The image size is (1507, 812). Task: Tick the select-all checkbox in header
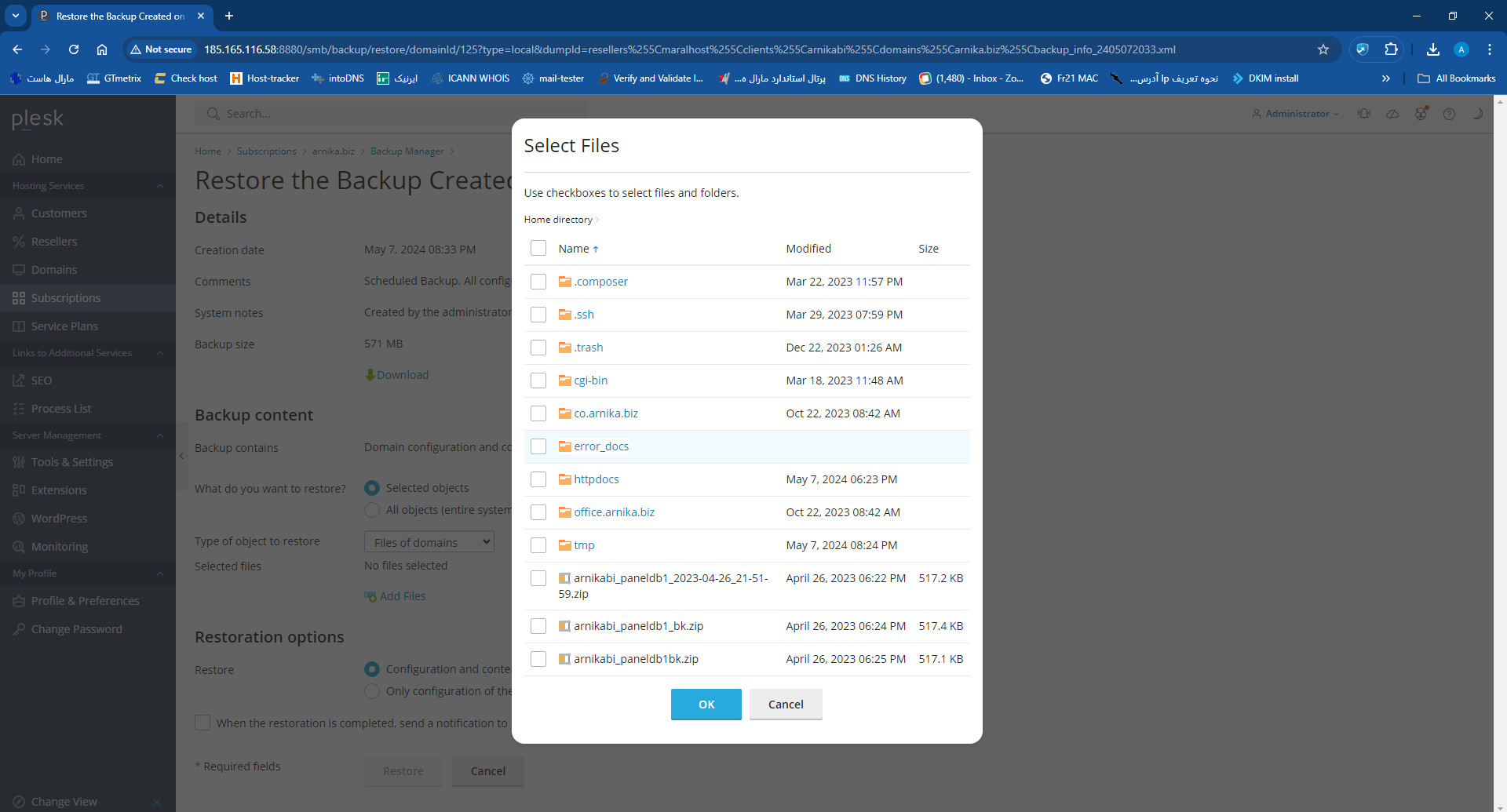tap(538, 249)
